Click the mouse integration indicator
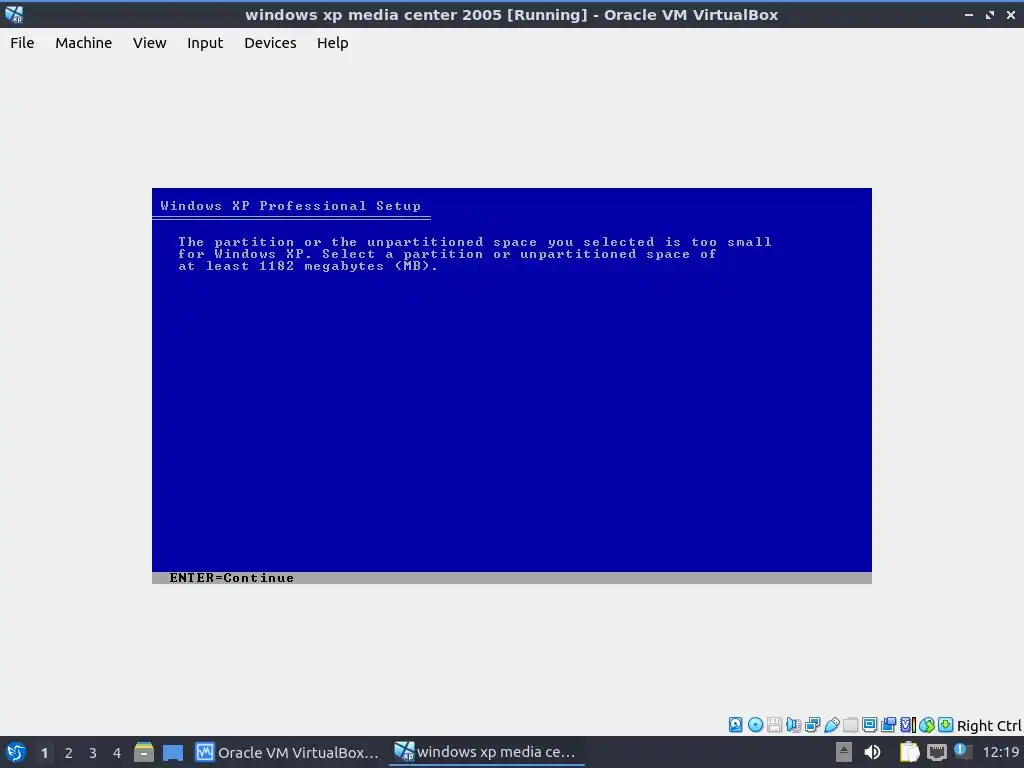This screenshot has width=1024, height=768. [x=927, y=725]
